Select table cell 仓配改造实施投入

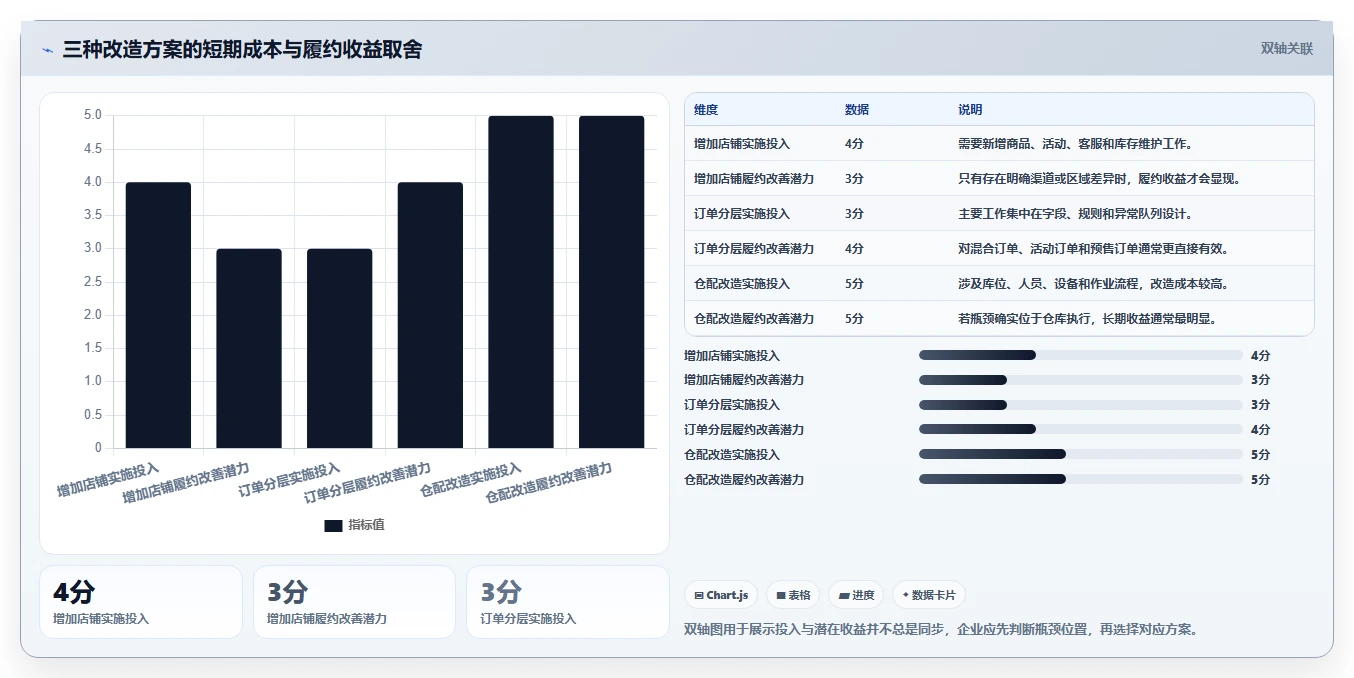742,284
